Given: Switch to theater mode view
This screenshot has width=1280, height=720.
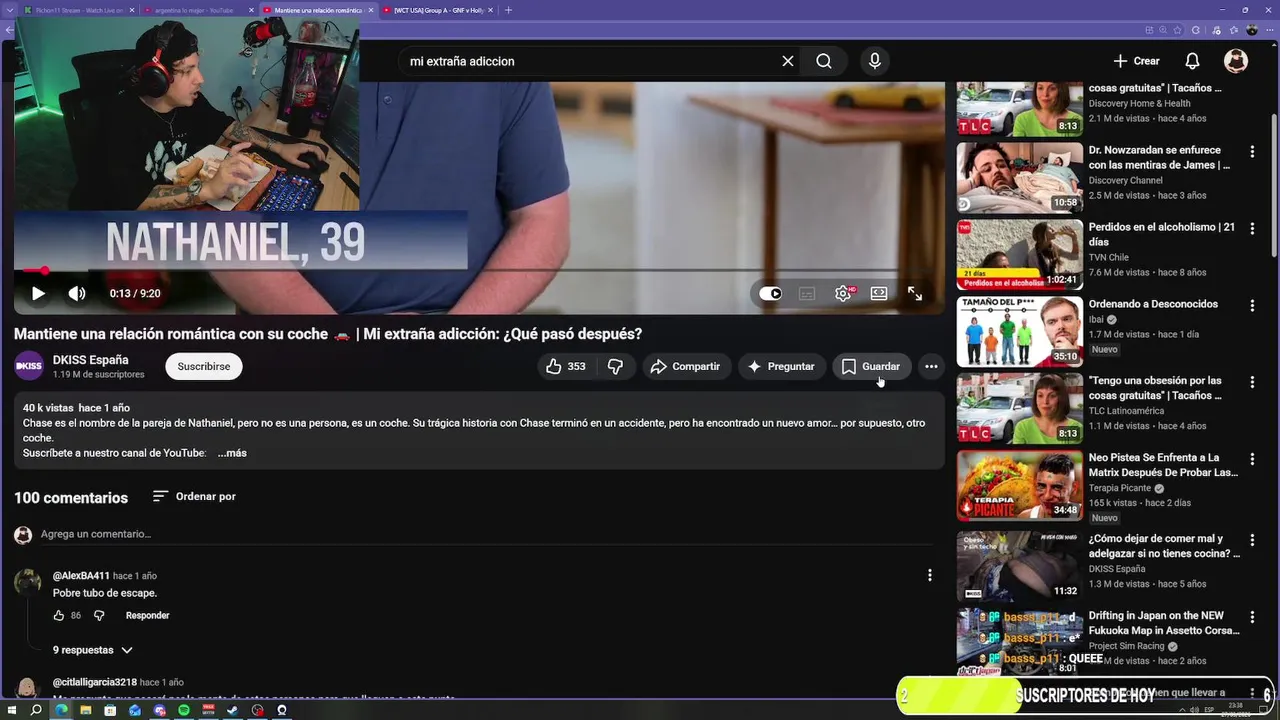Looking at the screenshot, I should (879, 293).
